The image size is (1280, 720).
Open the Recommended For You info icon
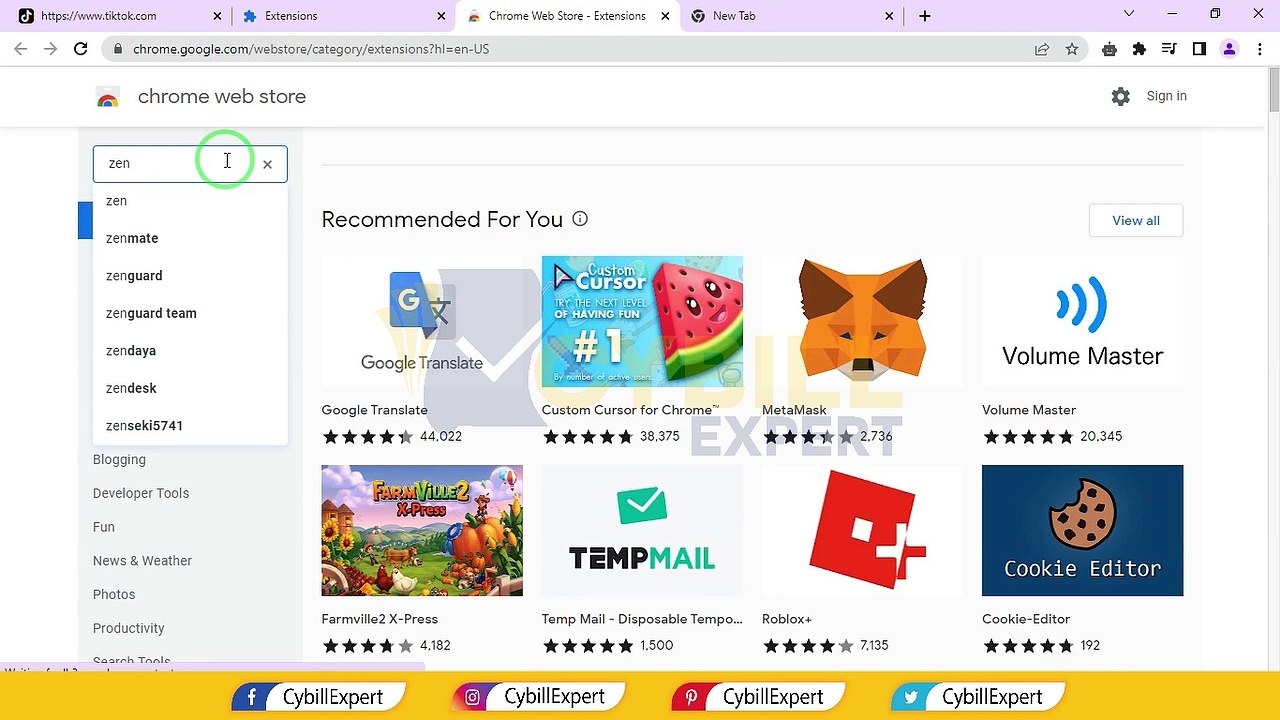click(x=580, y=219)
